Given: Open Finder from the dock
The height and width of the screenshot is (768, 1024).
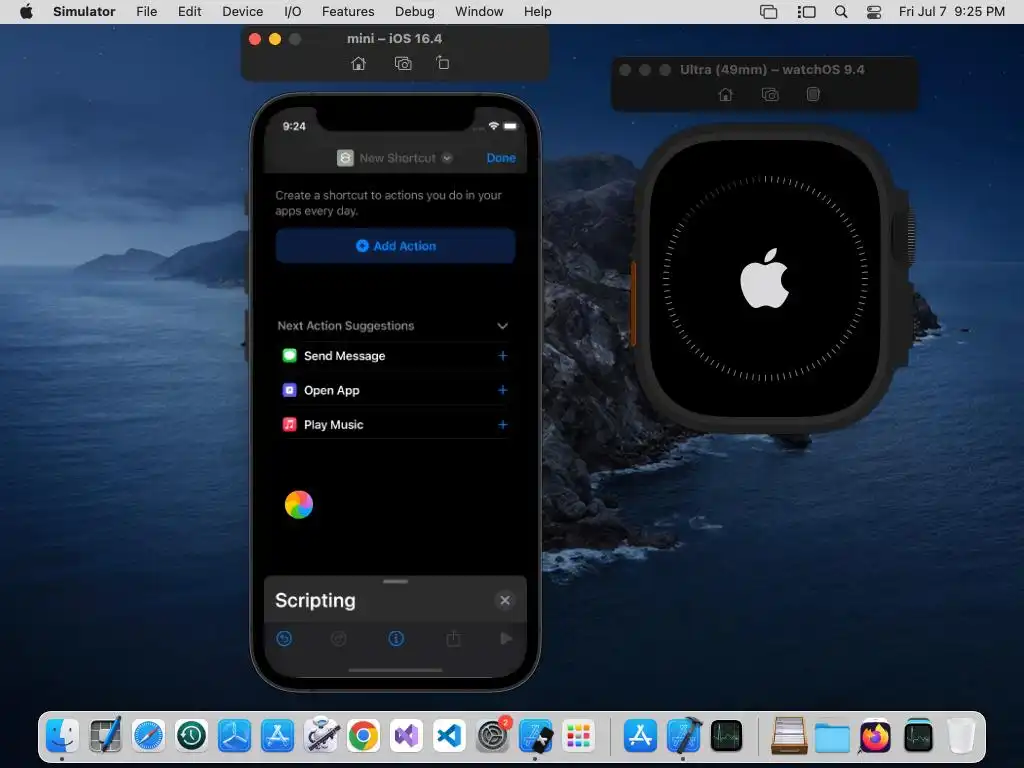Looking at the screenshot, I should tap(63, 736).
